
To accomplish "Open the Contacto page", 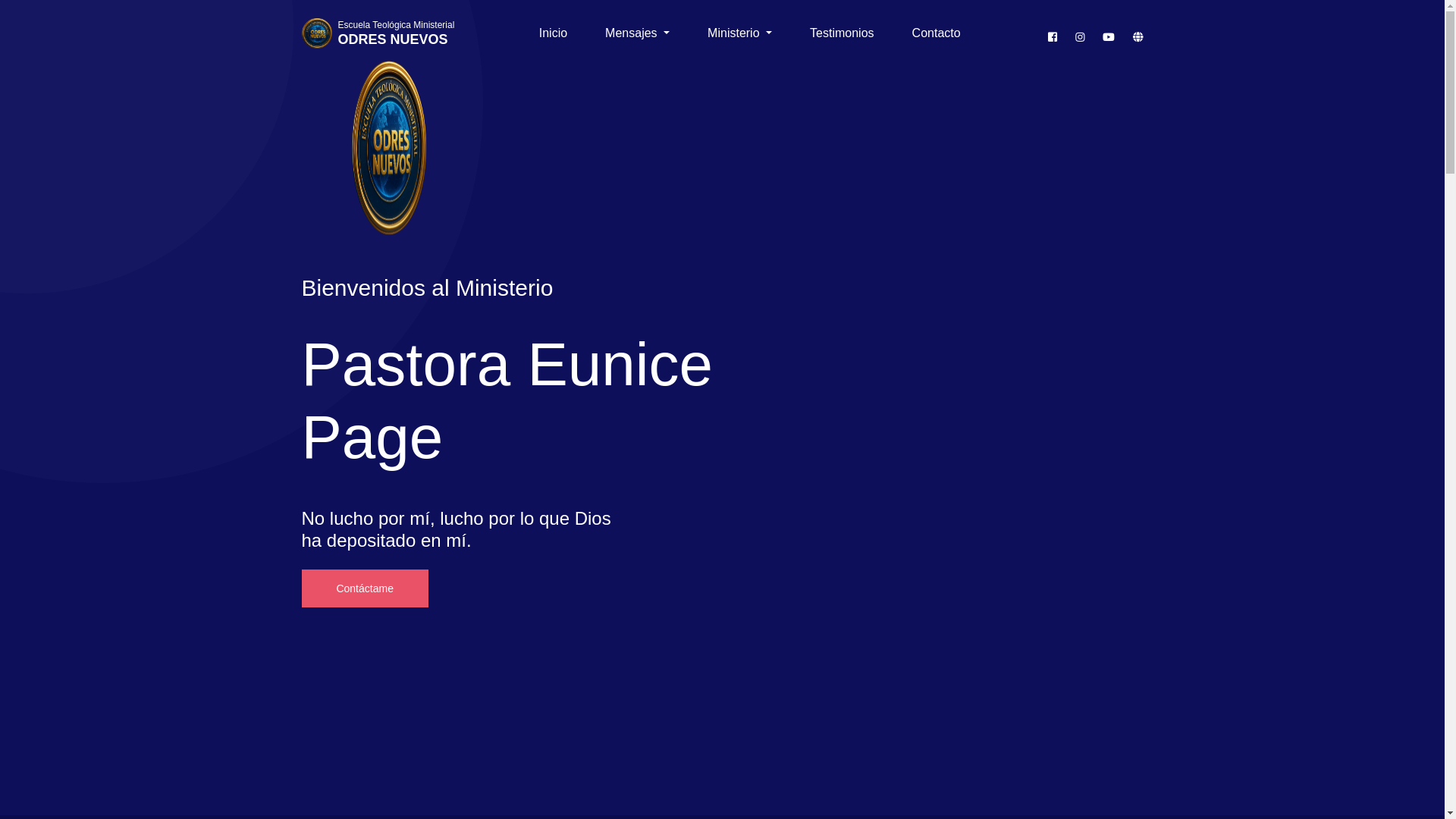I will click(936, 33).
